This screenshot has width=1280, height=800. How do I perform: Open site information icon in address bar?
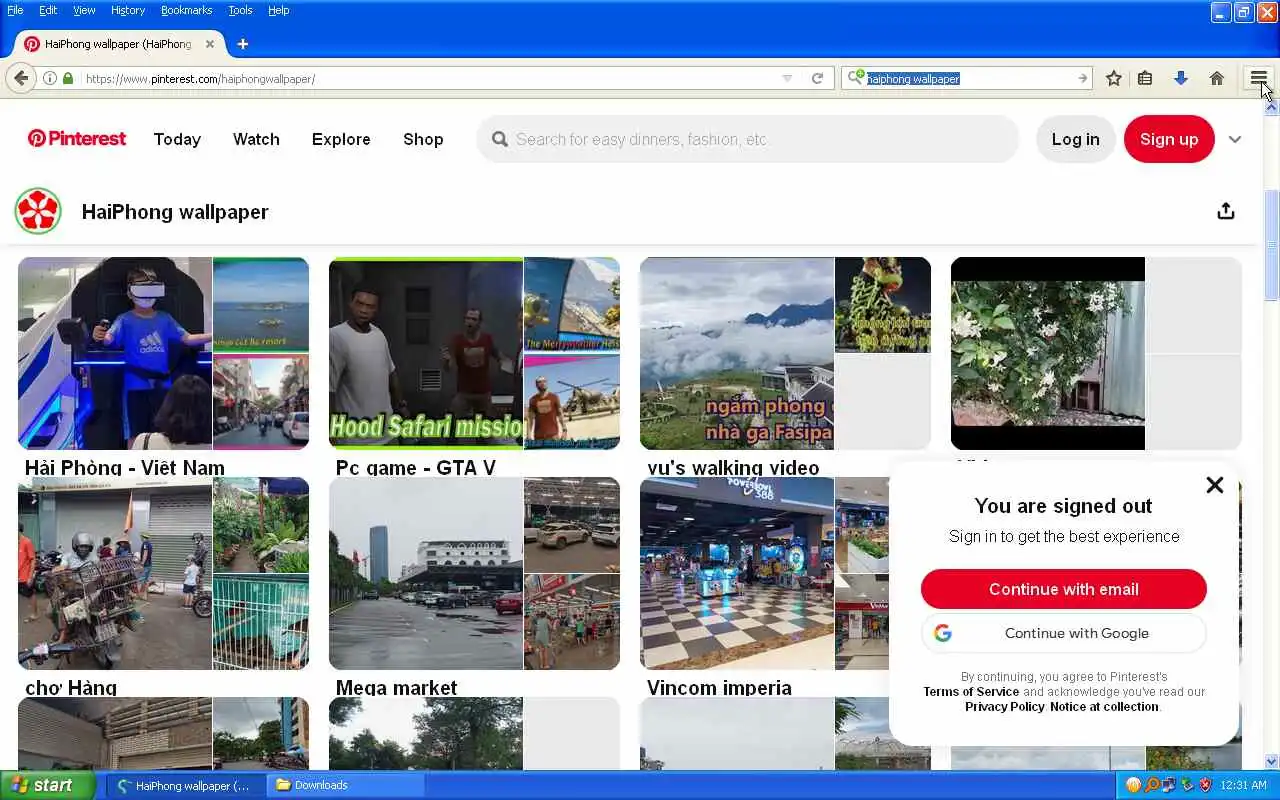[x=49, y=78]
